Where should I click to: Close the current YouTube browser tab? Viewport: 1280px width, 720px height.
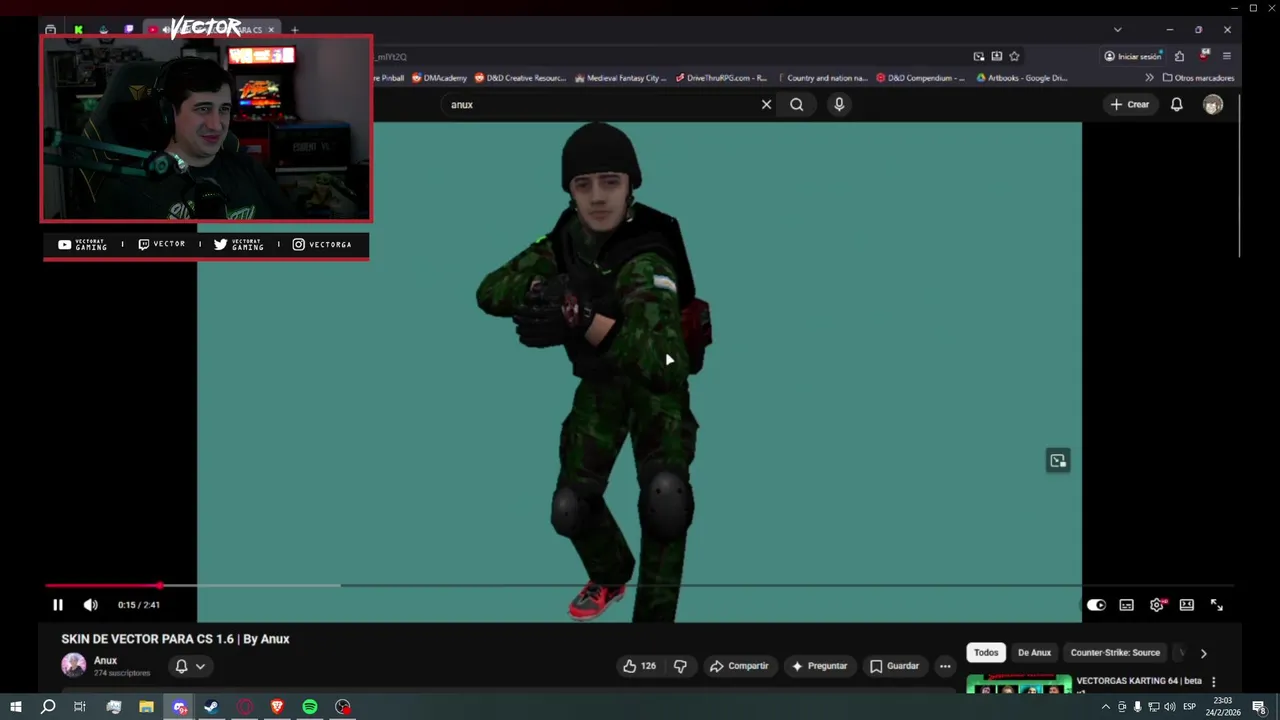[x=270, y=30]
